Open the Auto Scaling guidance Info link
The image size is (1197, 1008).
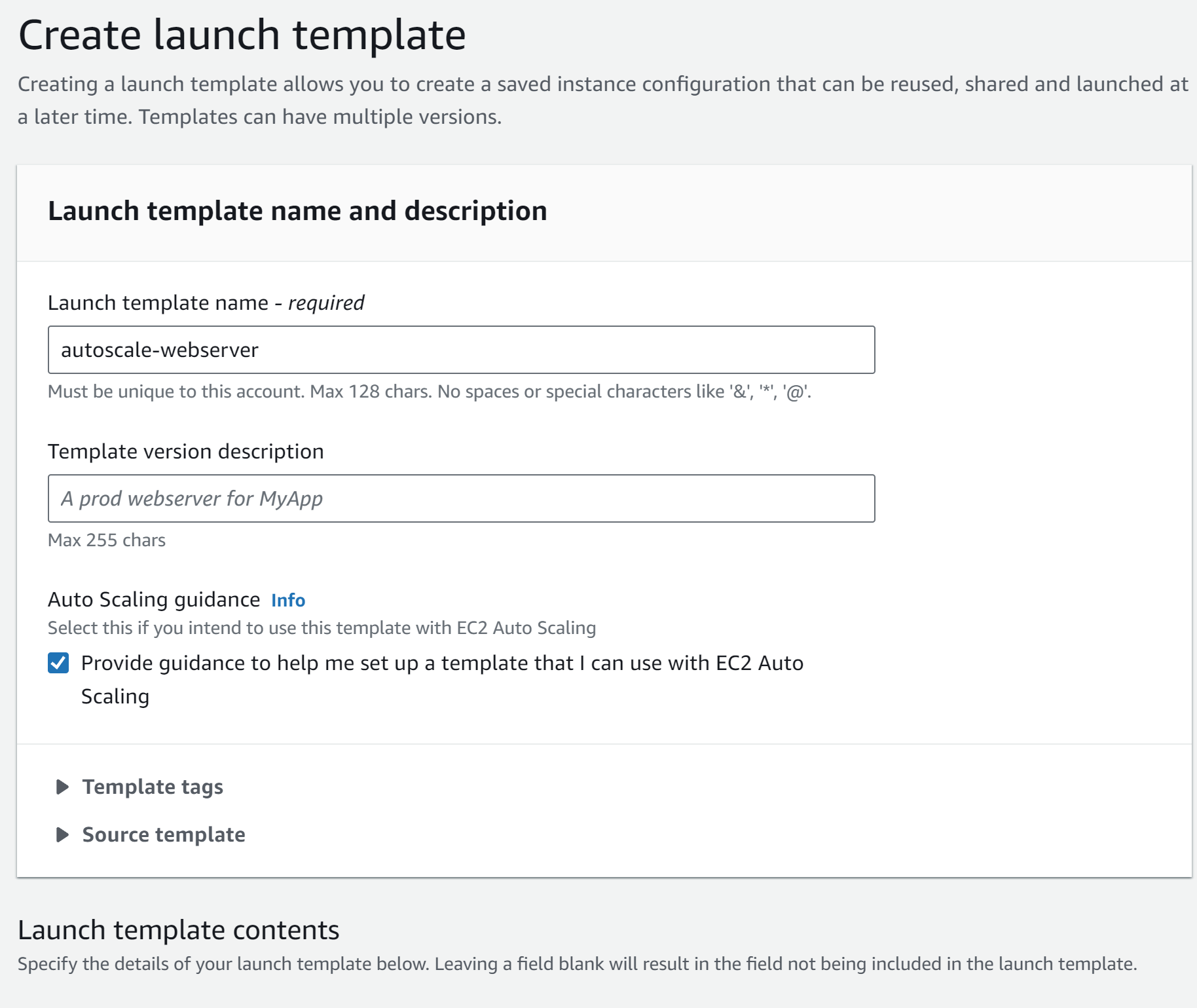coord(288,600)
